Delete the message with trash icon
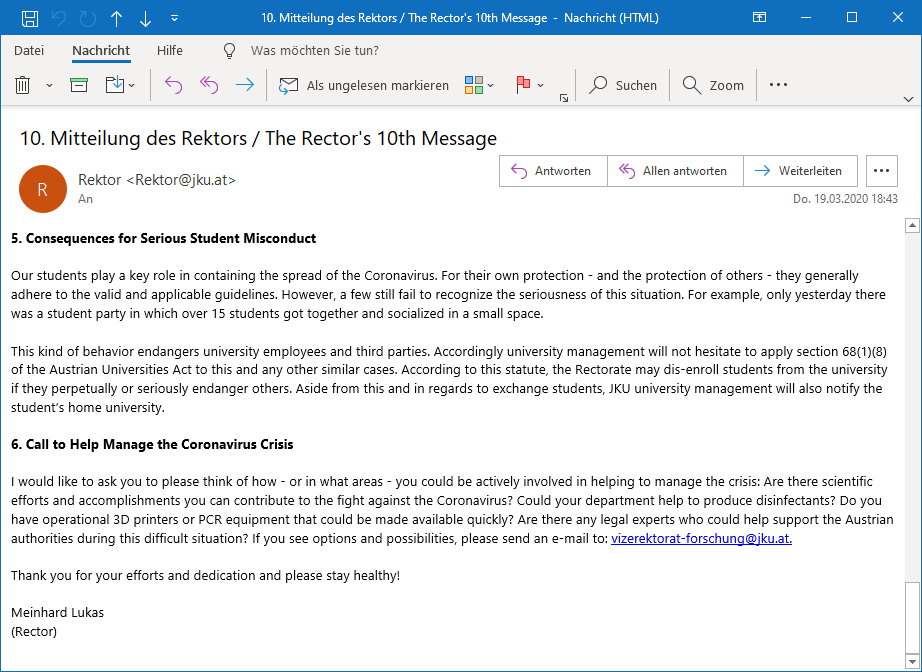 [x=23, y=86]
